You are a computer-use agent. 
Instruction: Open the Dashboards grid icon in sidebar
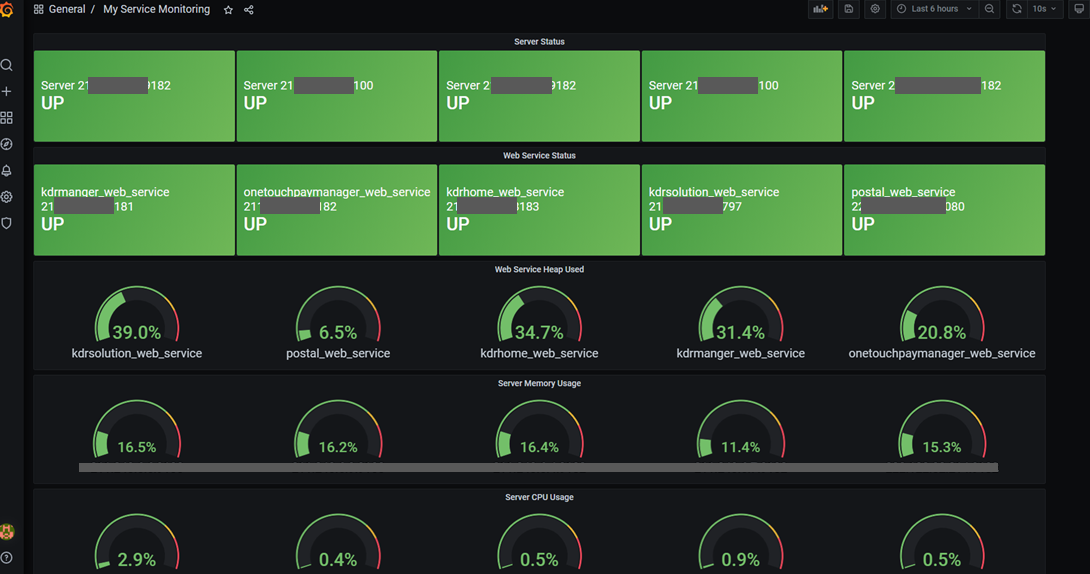click(x=7, y=118)
